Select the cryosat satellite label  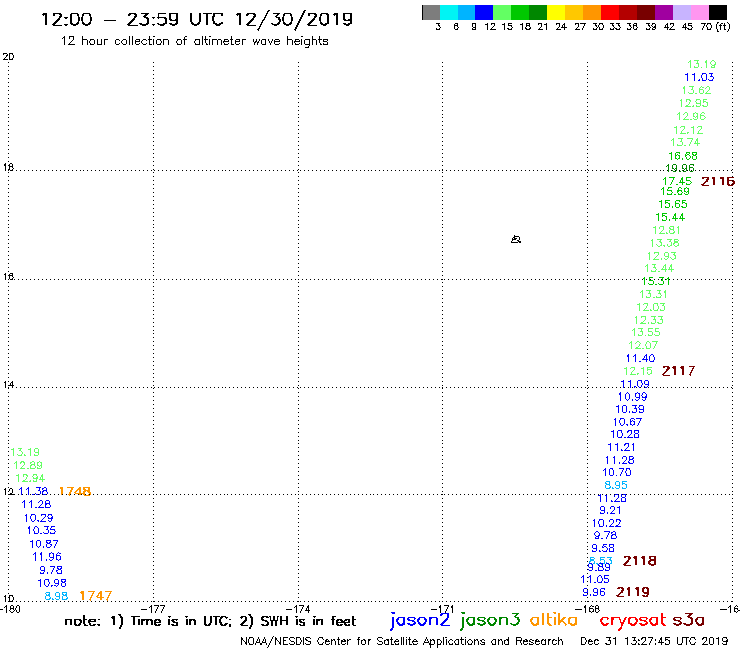(633, 620)
